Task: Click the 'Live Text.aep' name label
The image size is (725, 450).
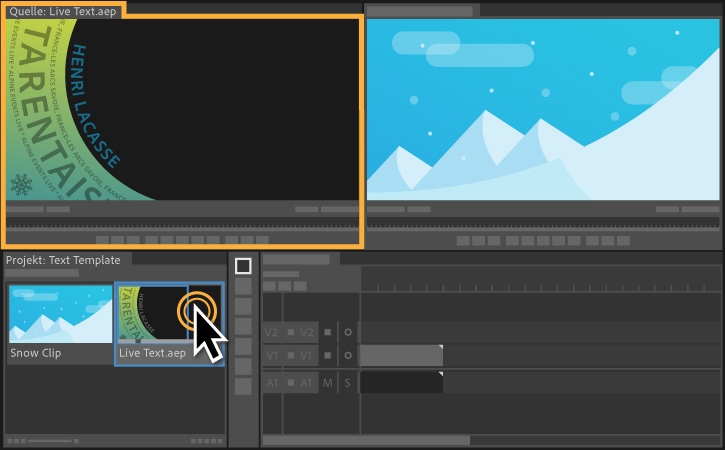Action: tap(152, 353)
